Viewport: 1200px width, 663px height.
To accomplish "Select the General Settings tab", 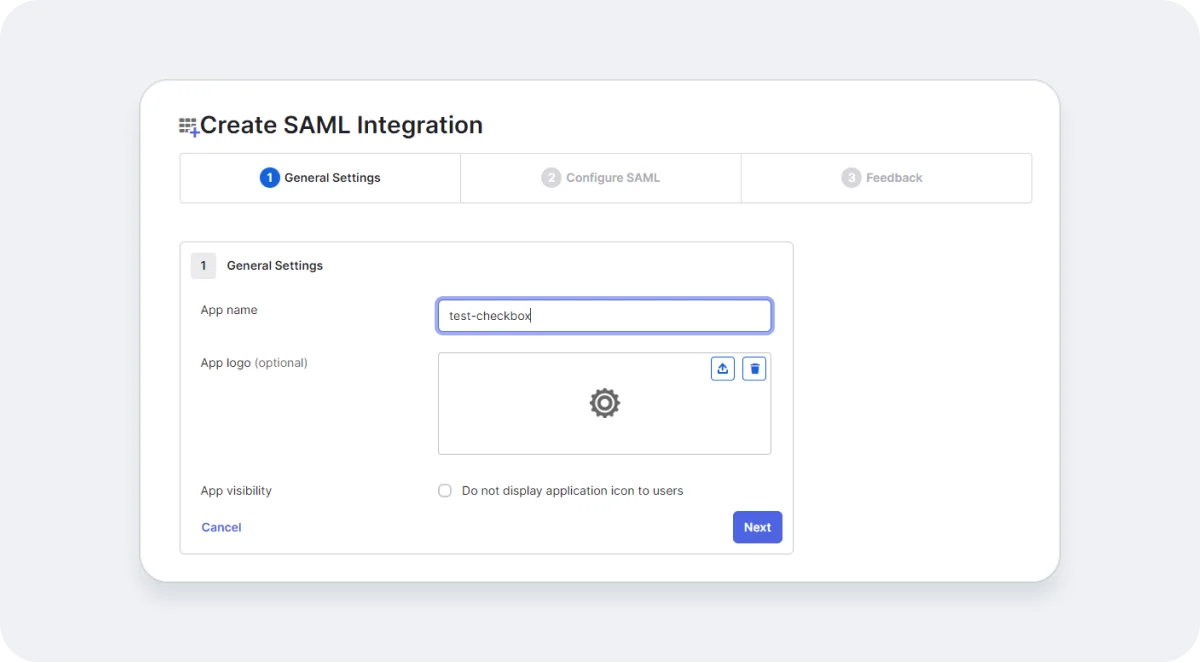I will click(320, 177).
